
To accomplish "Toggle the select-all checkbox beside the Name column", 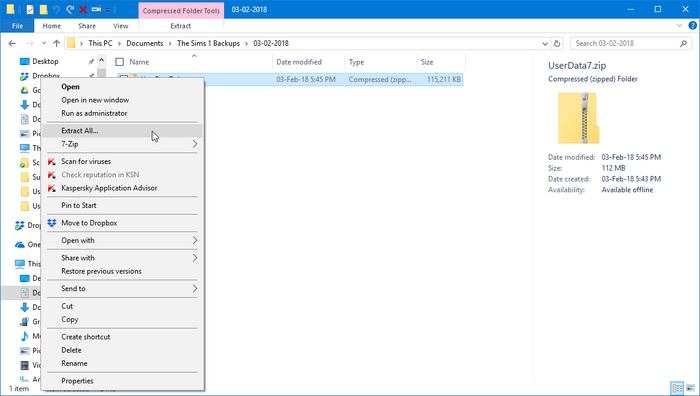I will (120, 62).
